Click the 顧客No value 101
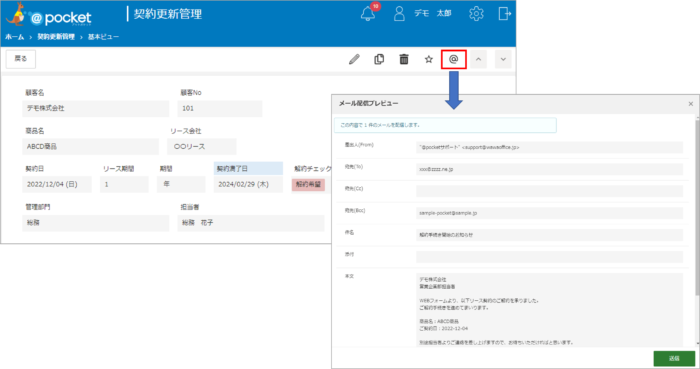Screen dimensions: 700x369 220,108
